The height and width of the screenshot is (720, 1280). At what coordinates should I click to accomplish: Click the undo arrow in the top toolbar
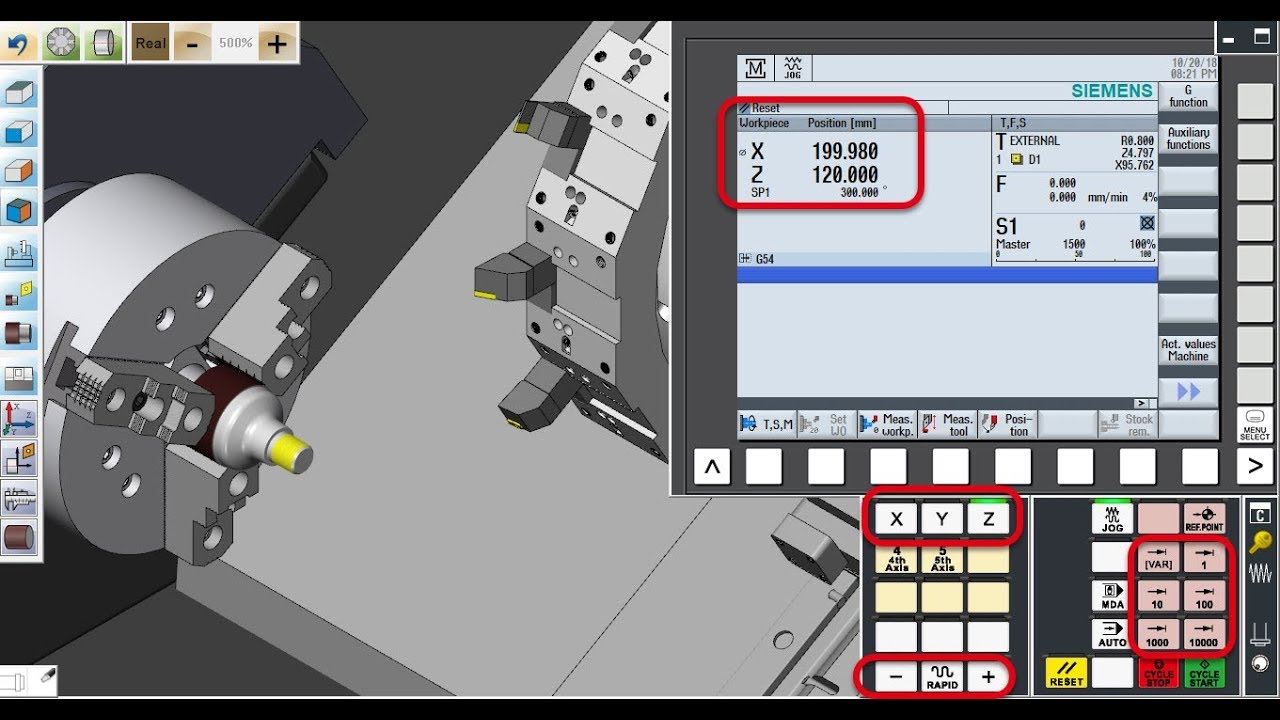coord(18,44)
